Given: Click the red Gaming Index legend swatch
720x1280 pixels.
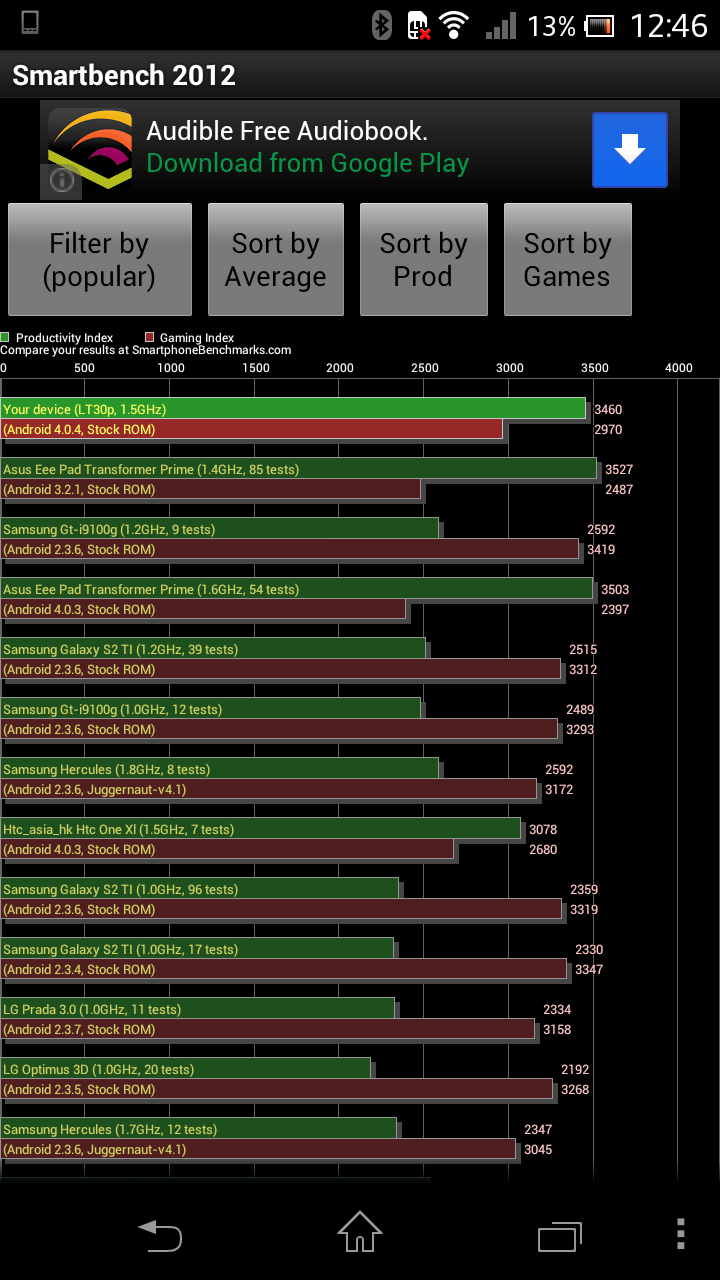Looking at the screenshot, I should pos(149,338).
